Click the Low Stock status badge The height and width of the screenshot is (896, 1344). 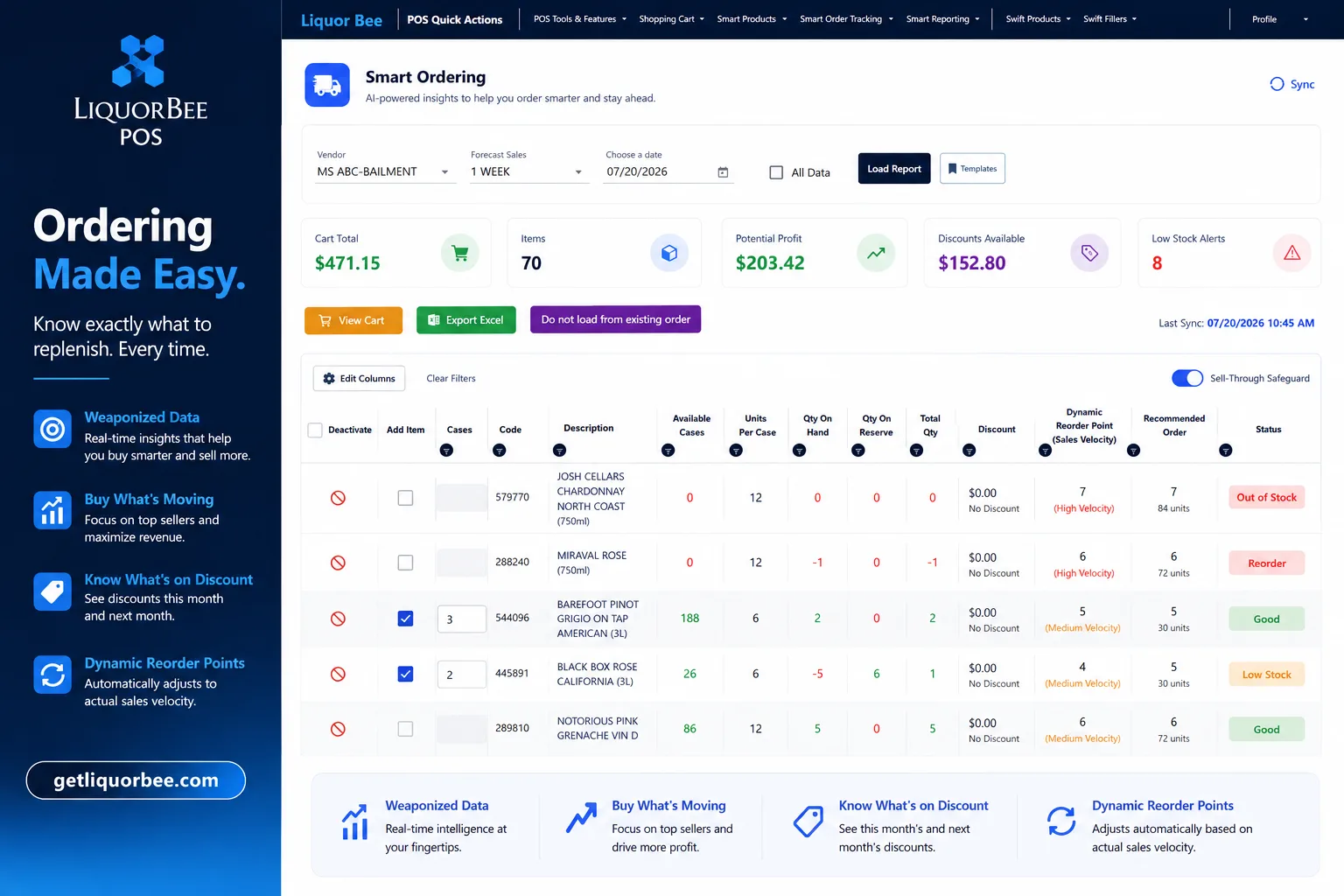(1266, 674)
